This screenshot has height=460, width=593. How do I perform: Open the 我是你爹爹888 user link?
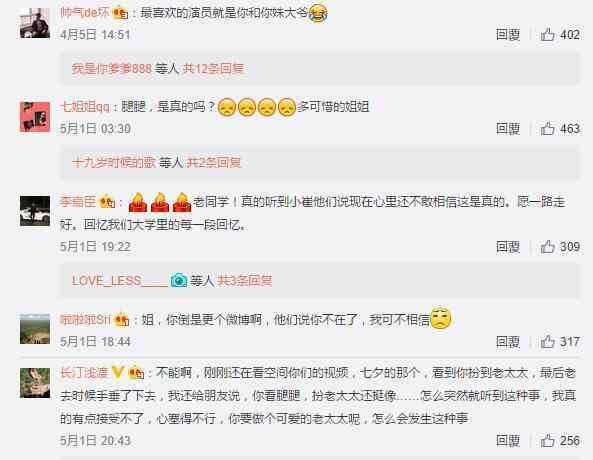coord(112,68)
